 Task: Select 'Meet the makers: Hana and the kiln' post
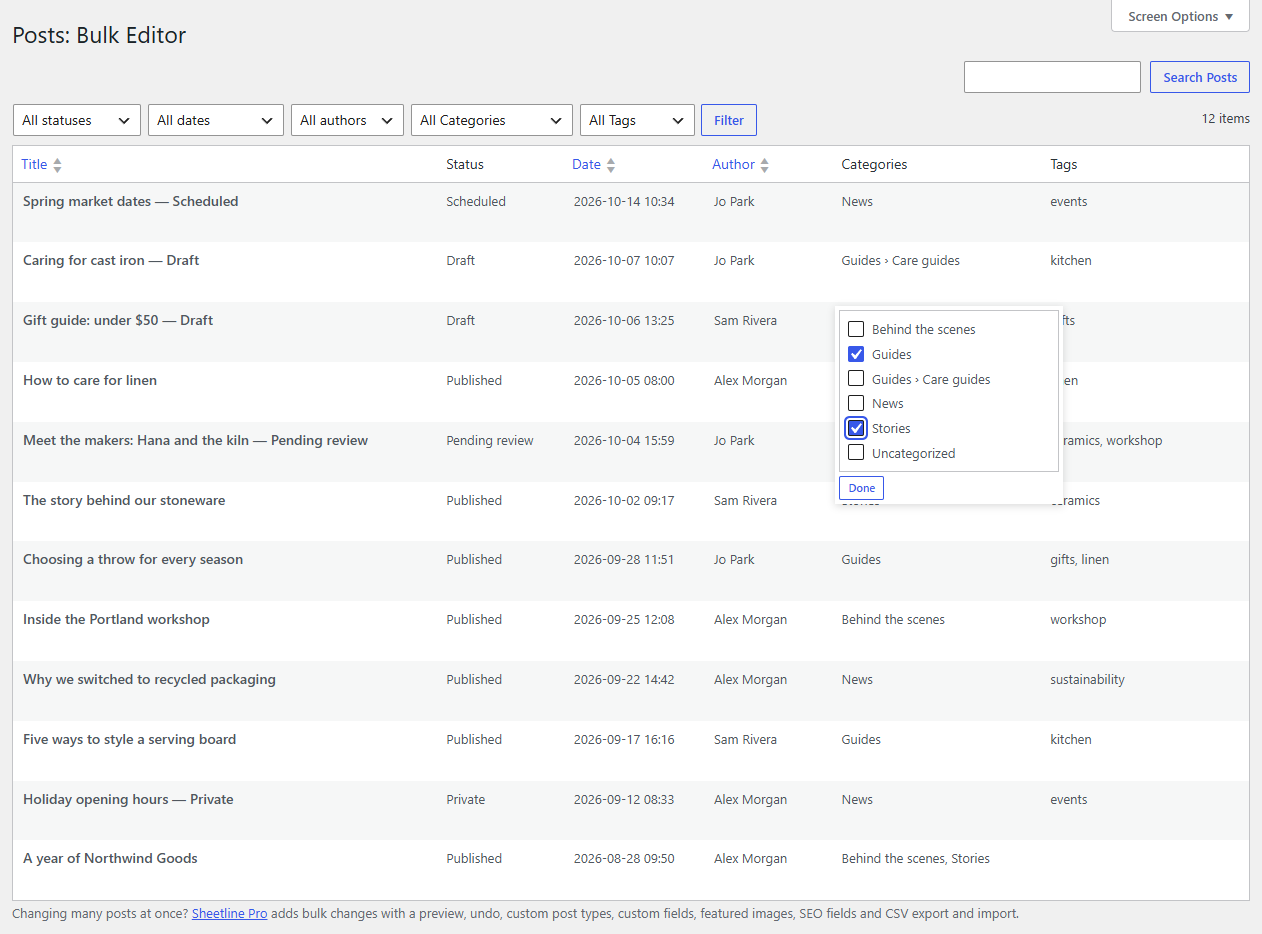click(195, 440)
